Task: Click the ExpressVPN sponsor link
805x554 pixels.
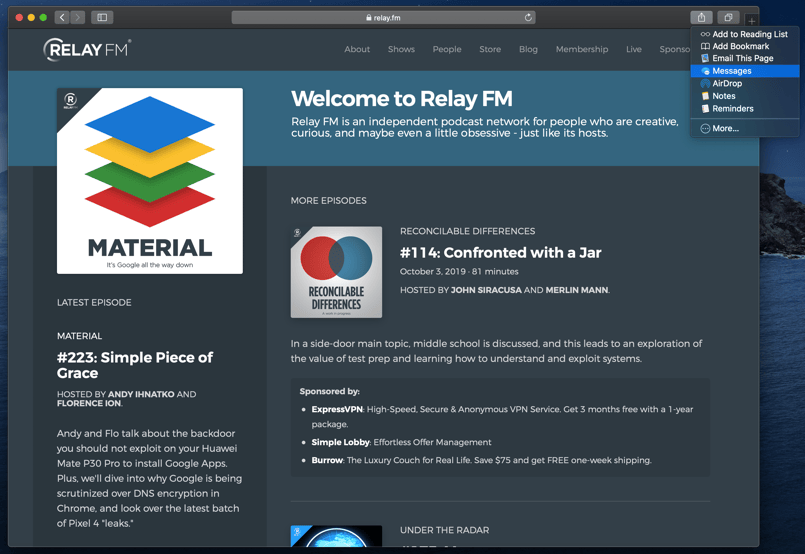Action: (x=337, y=409)
